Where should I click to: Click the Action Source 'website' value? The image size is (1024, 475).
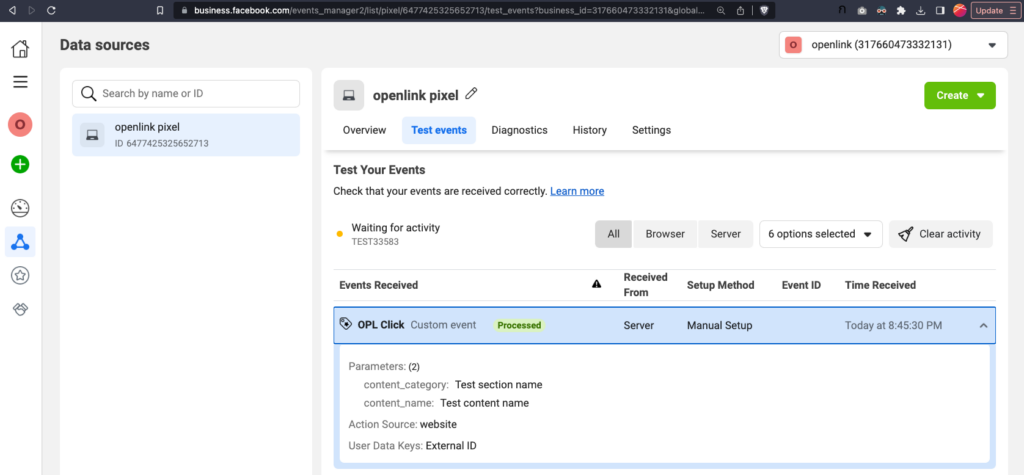(438, 425)
